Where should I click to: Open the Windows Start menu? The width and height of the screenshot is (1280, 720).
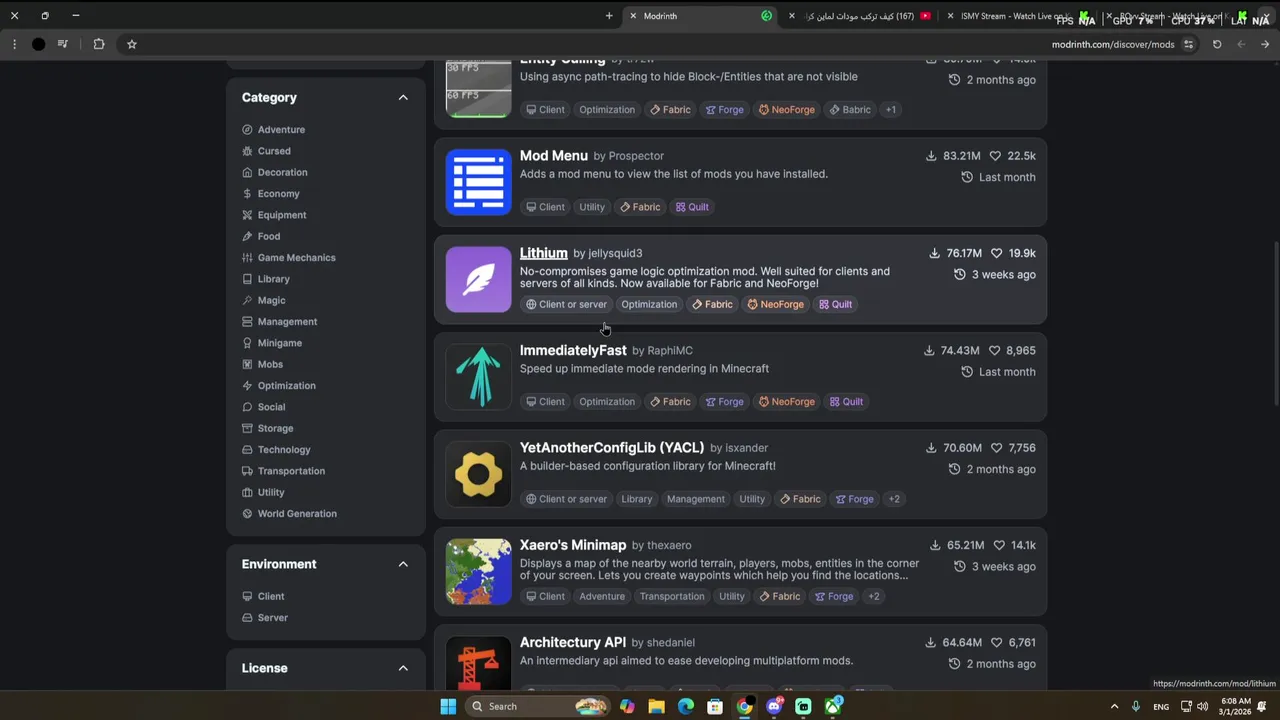[x=448, y=706]
